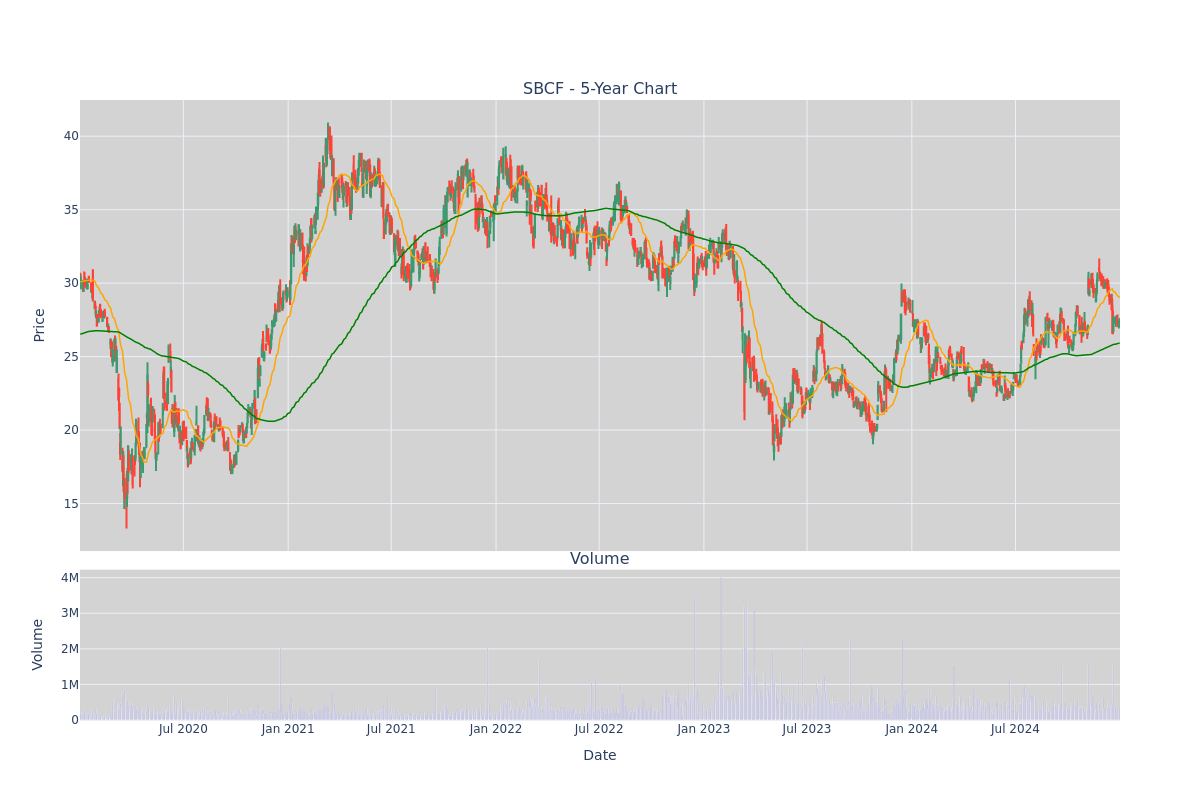
Task: Click the 'Jul 2024' date tick label
Action: (x=1015, y=729)
